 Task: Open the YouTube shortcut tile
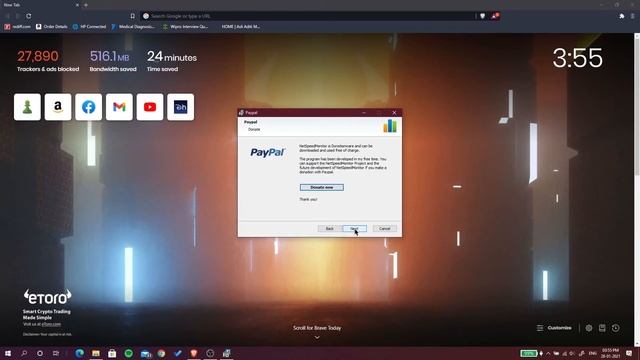tap(150, 107)
